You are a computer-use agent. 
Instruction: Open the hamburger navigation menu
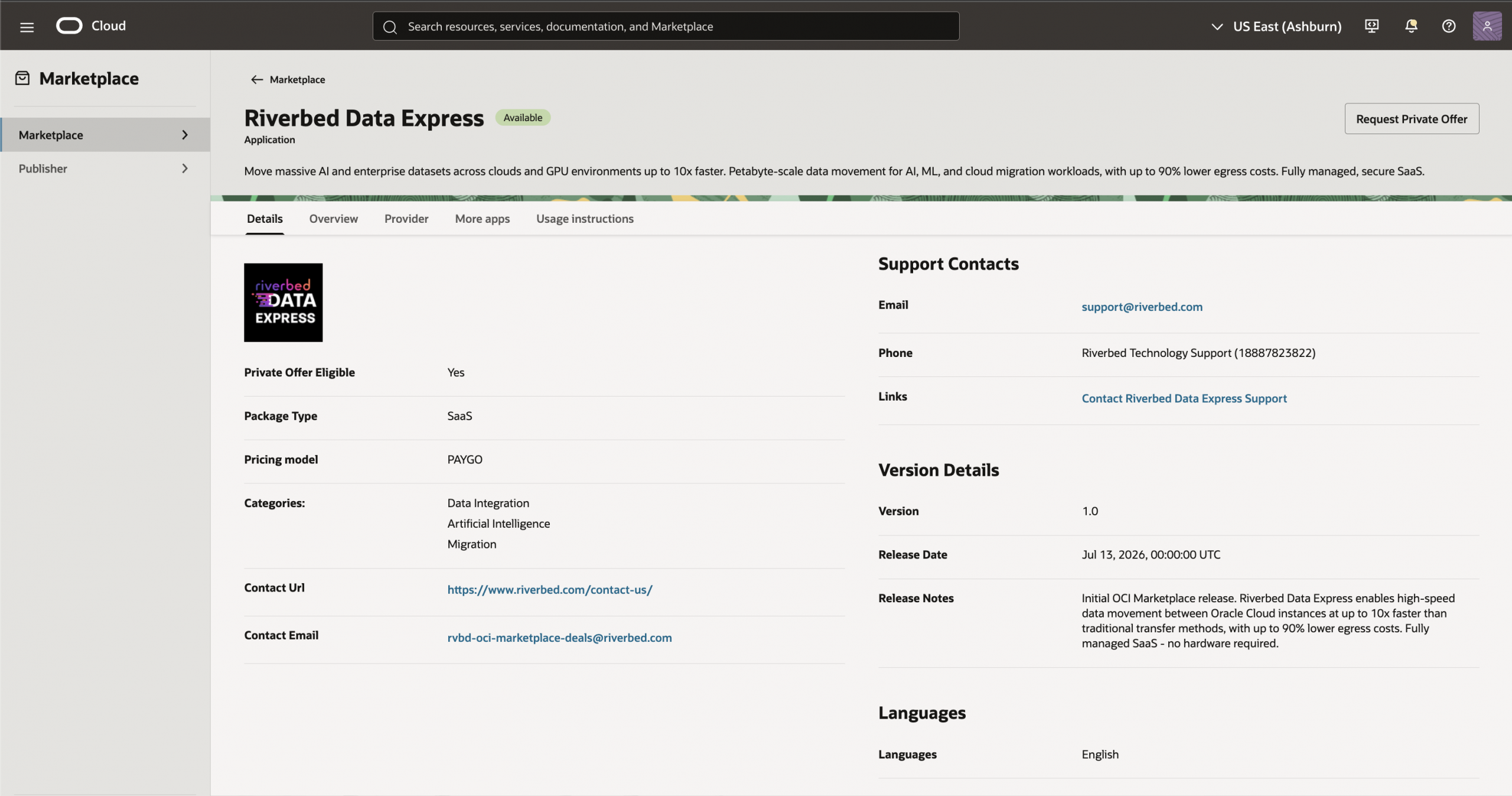[x=27, y=27]
